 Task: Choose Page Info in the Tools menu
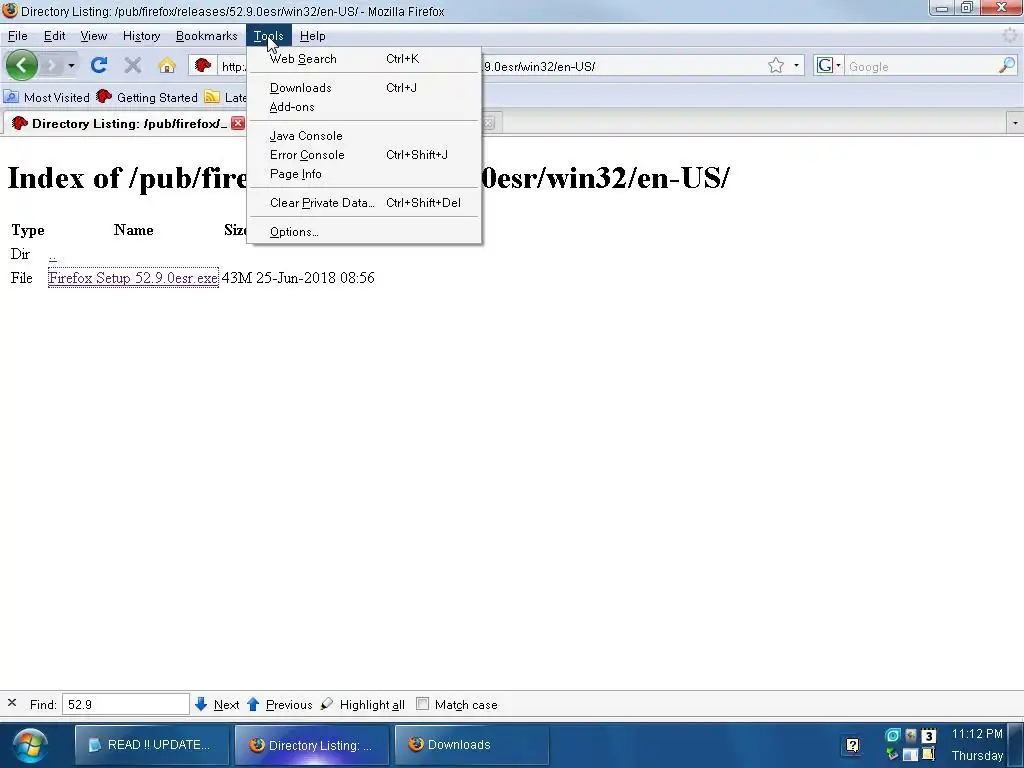coord(364,174)
